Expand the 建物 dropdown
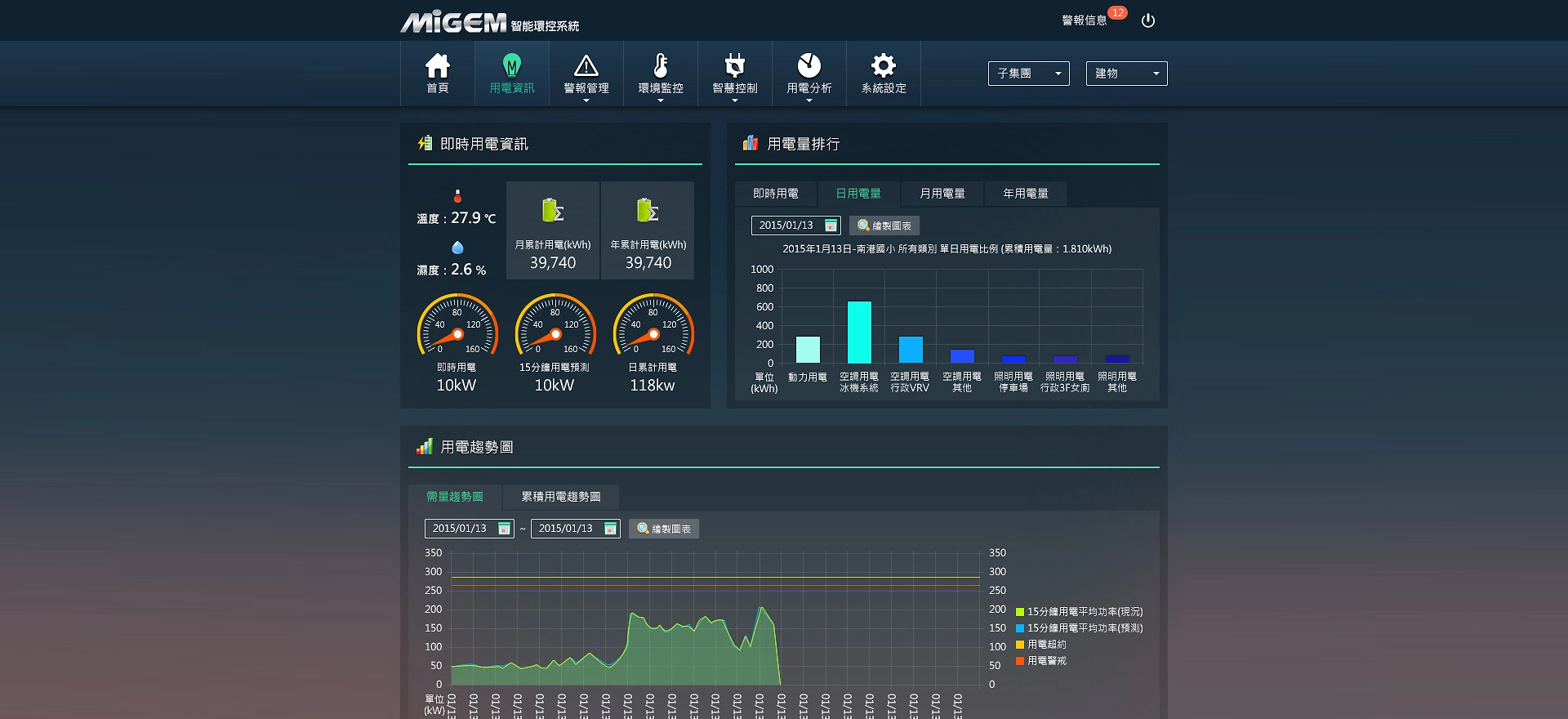This screenshot has height=719, width=1568. pos(1126,74)
